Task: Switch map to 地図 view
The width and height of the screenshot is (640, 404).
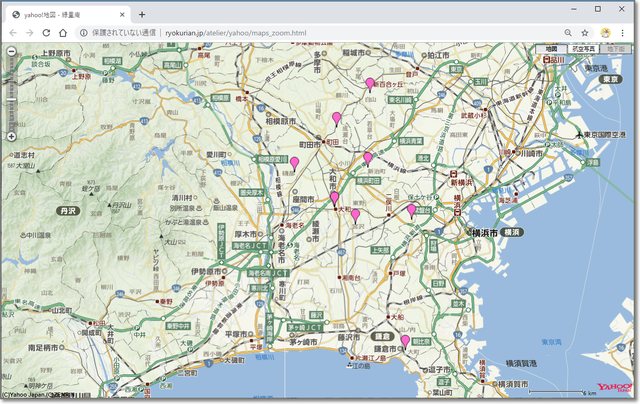Action: click(551, 48)
